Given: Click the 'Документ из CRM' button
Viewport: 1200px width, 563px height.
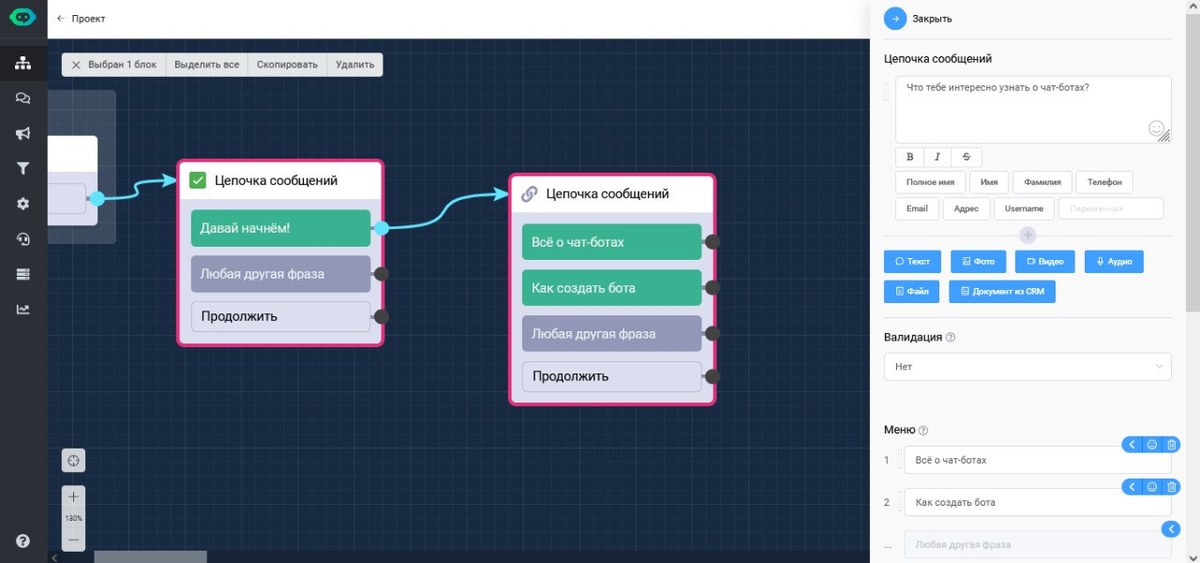Looking at the screenshot, I should pyautogui.click(x=1002, y=292).
